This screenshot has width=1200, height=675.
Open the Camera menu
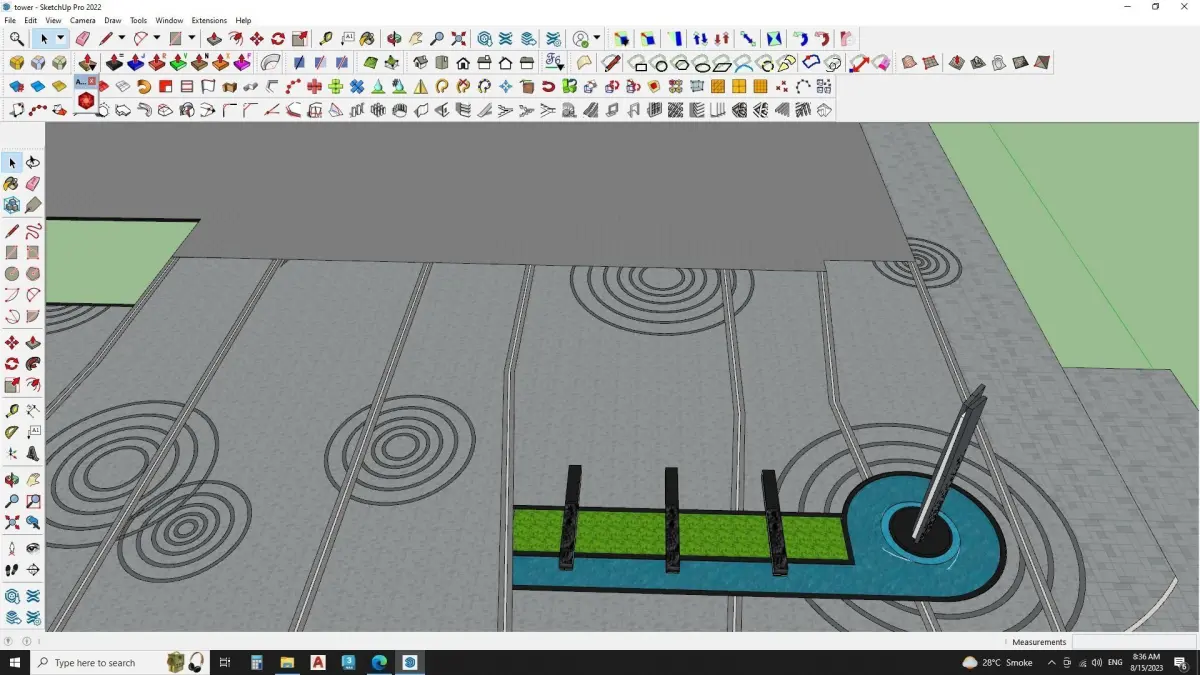point(83,20)
